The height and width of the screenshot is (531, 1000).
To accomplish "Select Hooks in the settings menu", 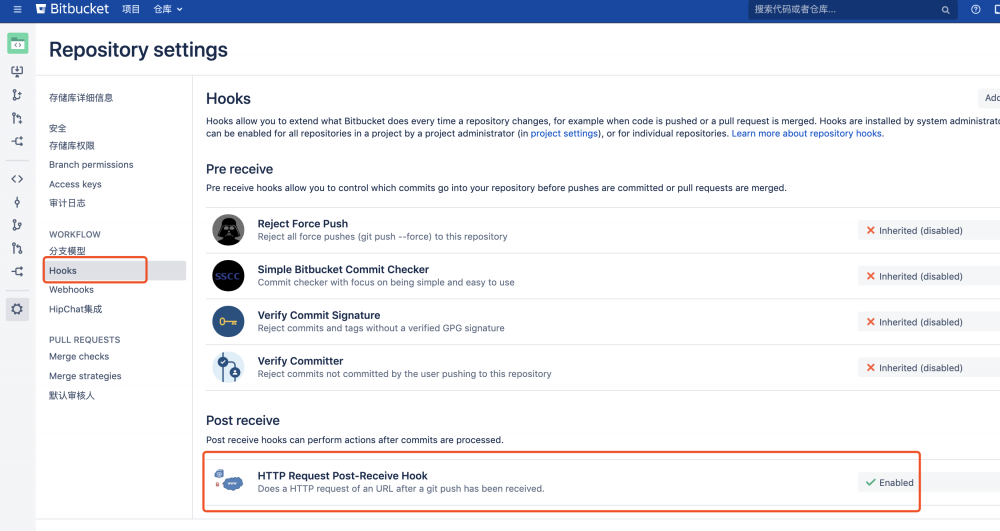I will click(115, 270).
